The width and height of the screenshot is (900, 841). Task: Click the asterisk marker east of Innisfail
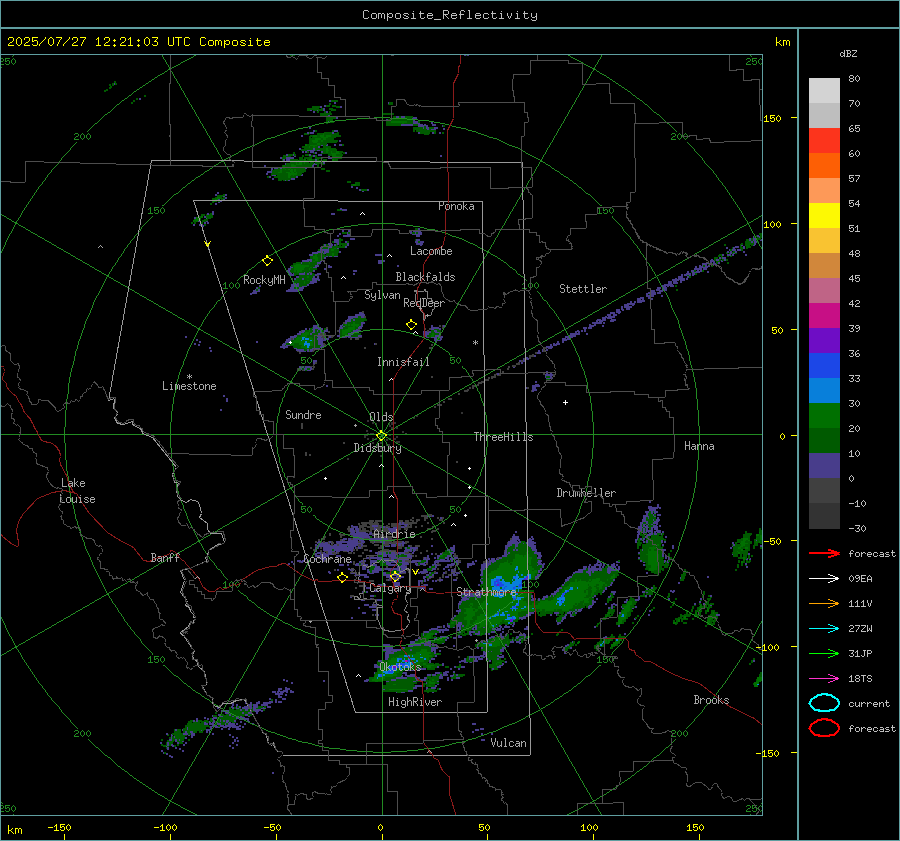click(475, 343)
